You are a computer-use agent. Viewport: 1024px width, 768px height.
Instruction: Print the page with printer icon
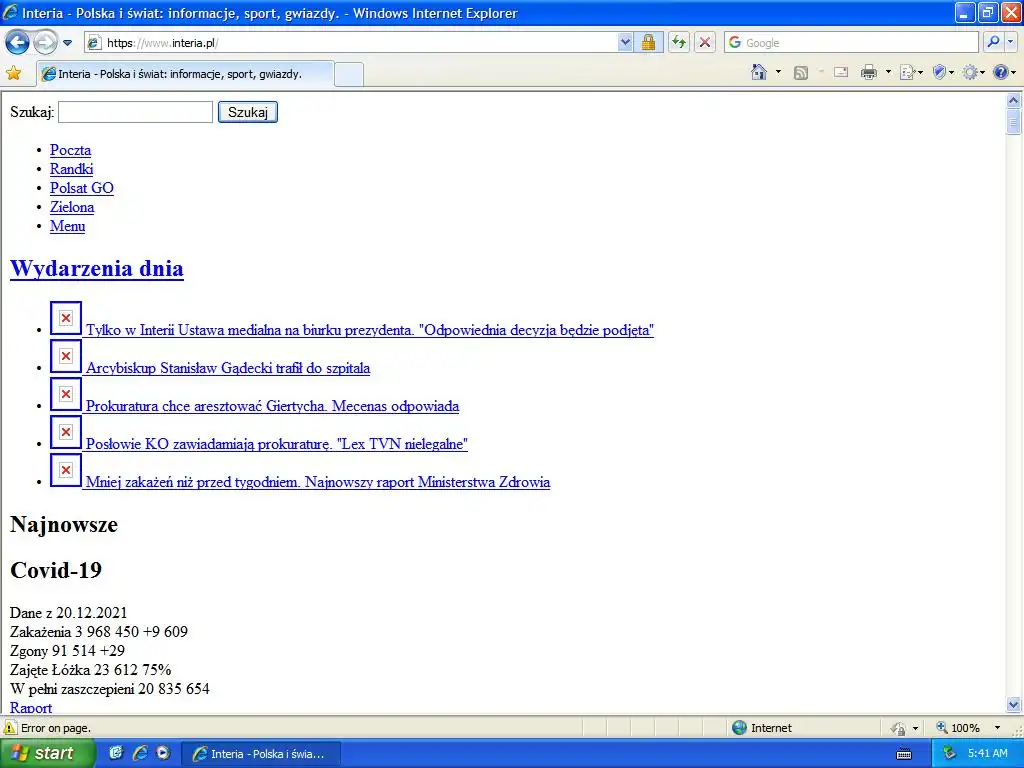[x=869, y=72]
